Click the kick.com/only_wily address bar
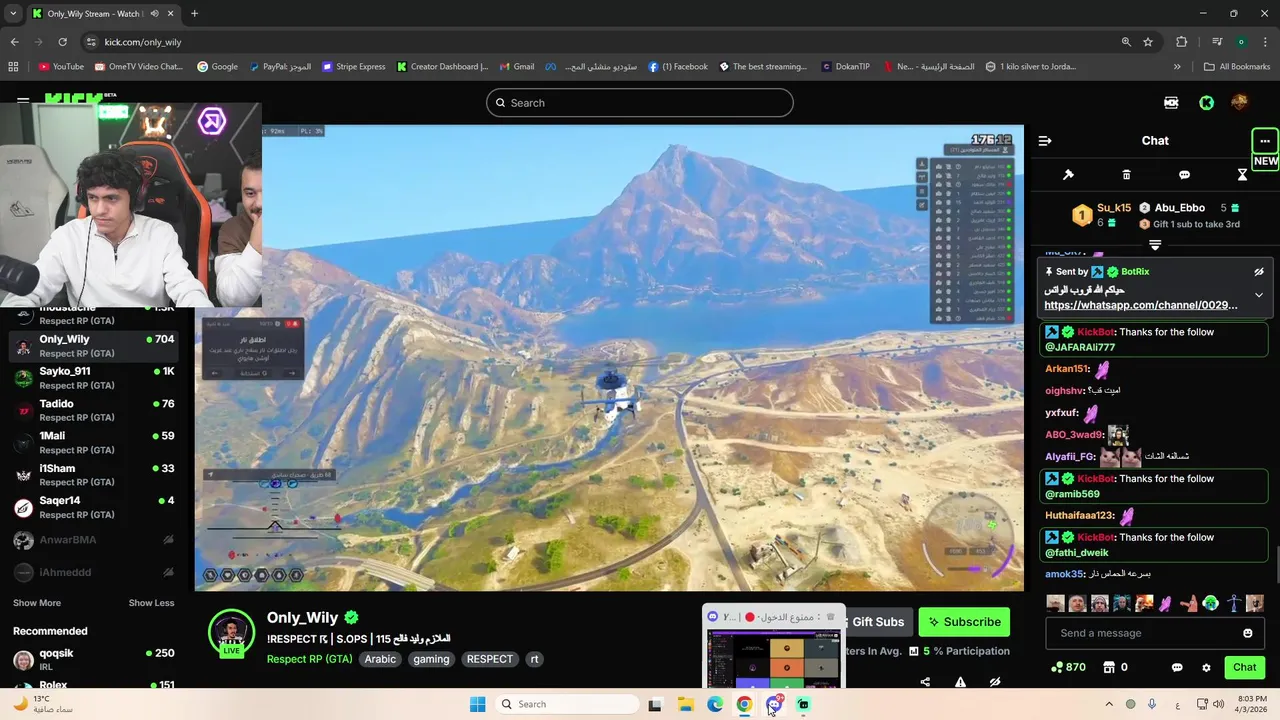Screen dimensions: 1280x720 click(143, 42)
